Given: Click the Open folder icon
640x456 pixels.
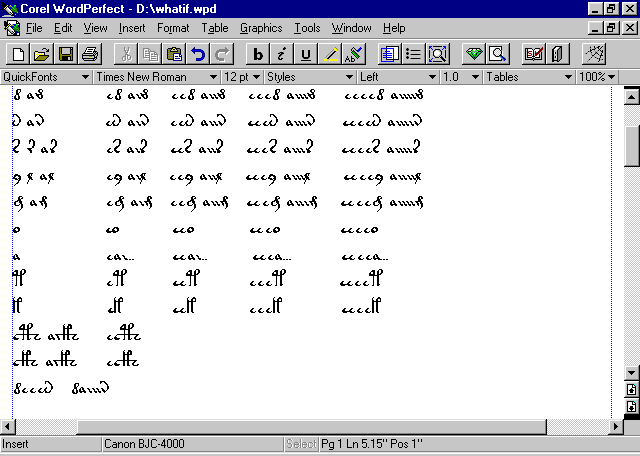Looking at the screenshot, I should tap(41, 54).
